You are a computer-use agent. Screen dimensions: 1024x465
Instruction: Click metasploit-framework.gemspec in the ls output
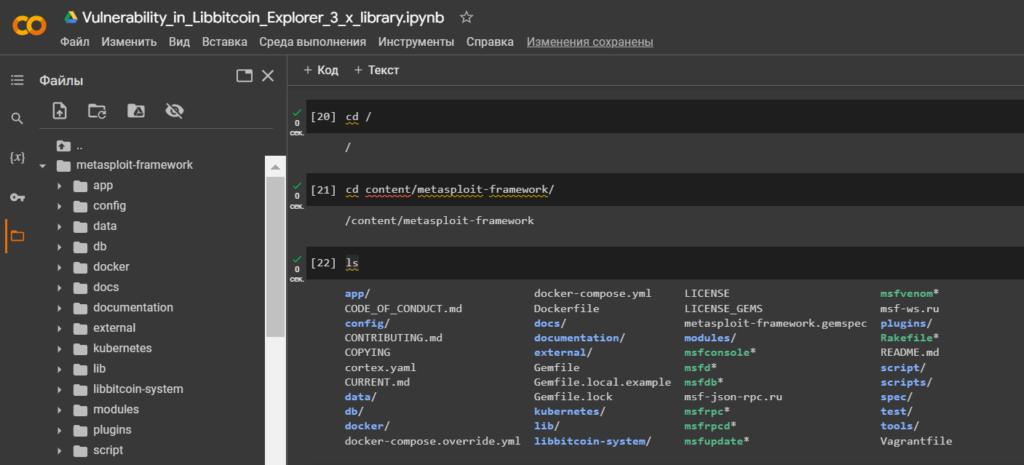pos(775,323)
